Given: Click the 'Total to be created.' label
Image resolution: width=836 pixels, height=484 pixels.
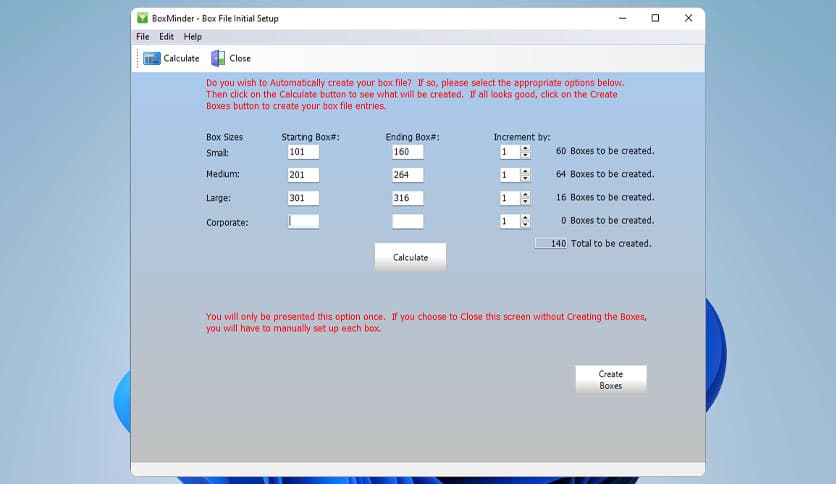Looking at the screenshot, I should tap(611, 243).
